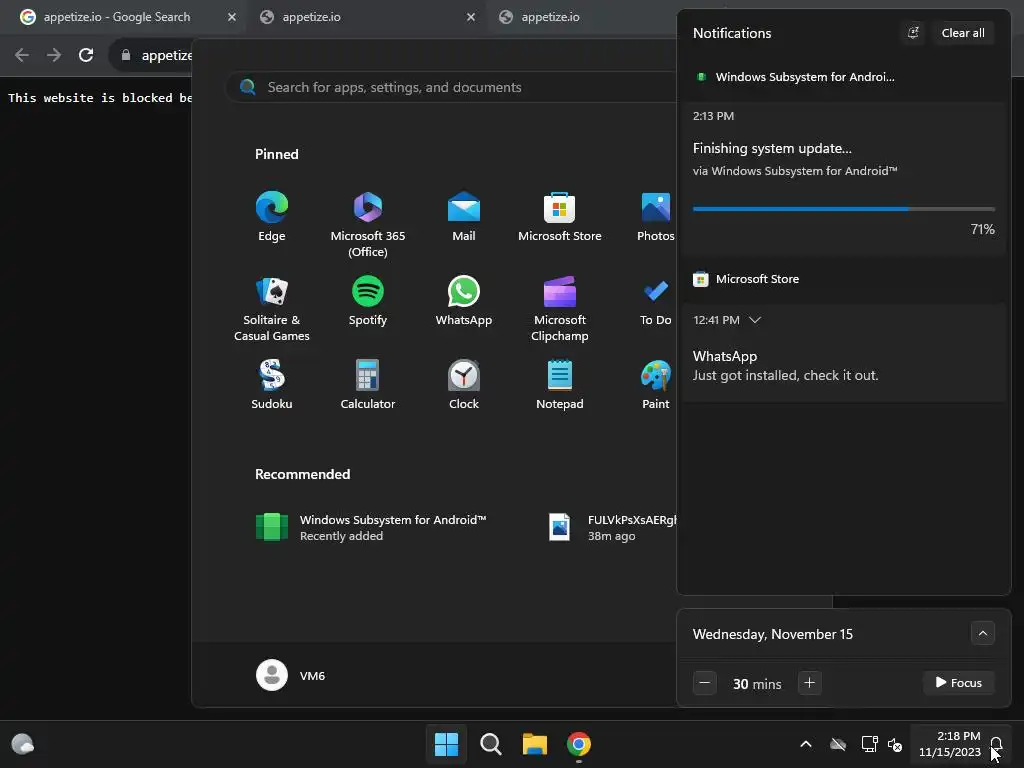Click the Start menu search box
The height and width of the screenshot is (768, 1024).
coord(451,87)
